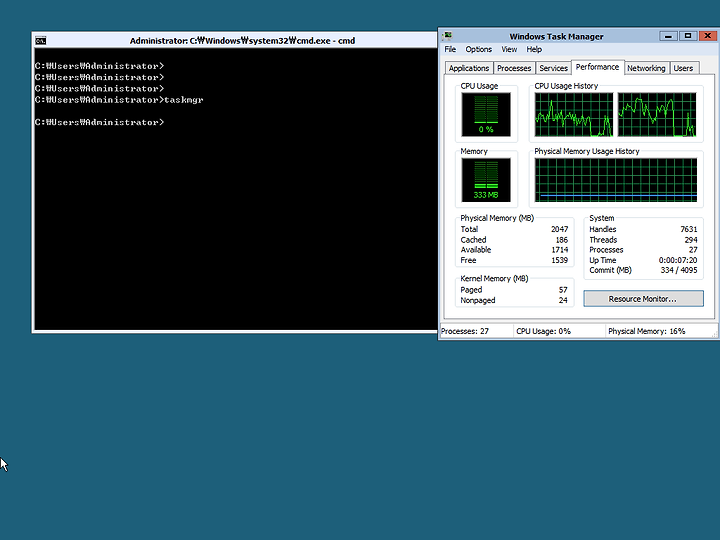Click the Handles value 7631
This screenshot has height=540, width=720.
click(688, 229)
